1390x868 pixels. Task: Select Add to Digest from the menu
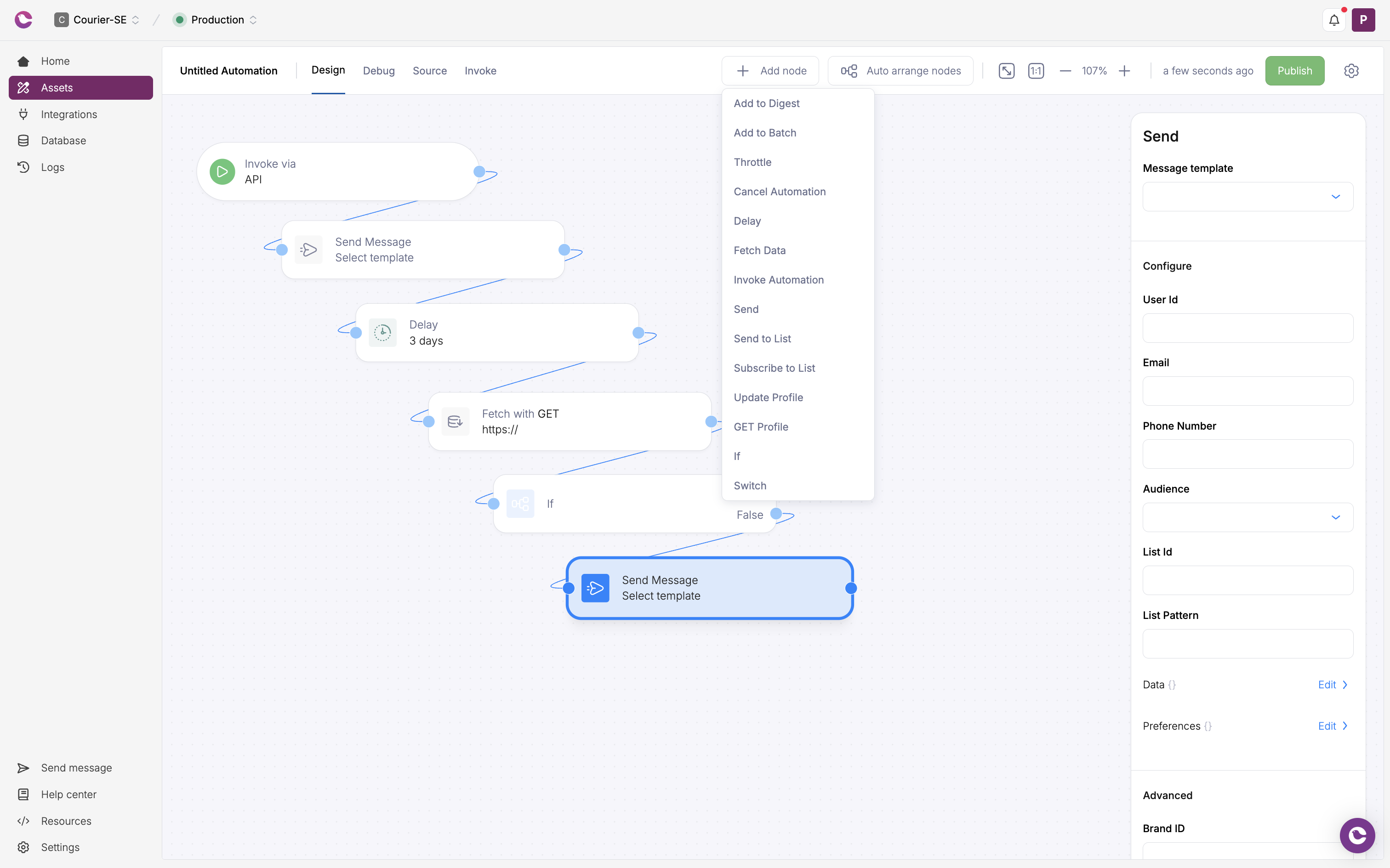point(767,103)
